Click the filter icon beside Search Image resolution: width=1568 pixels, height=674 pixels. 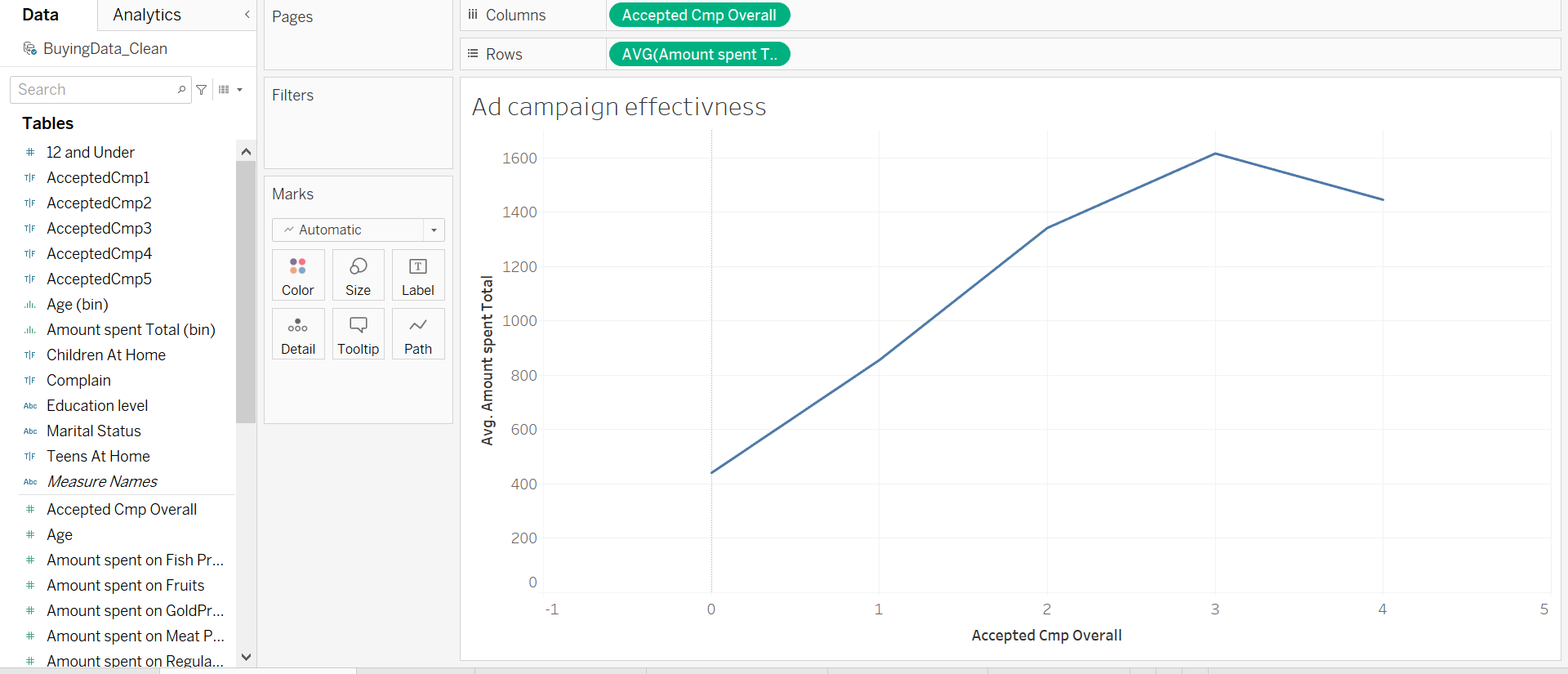pos(202,90)
